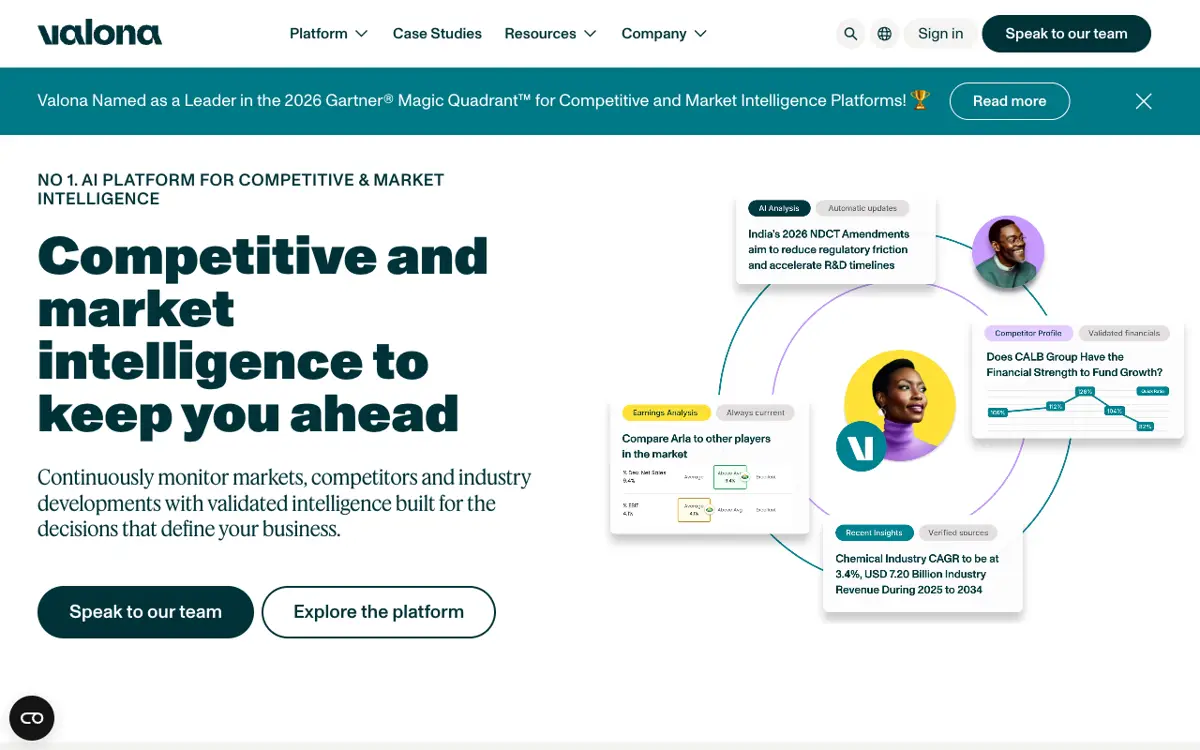
Task: Dismiss the Gartner announcement banner
Action: (x=1144, y=101)
